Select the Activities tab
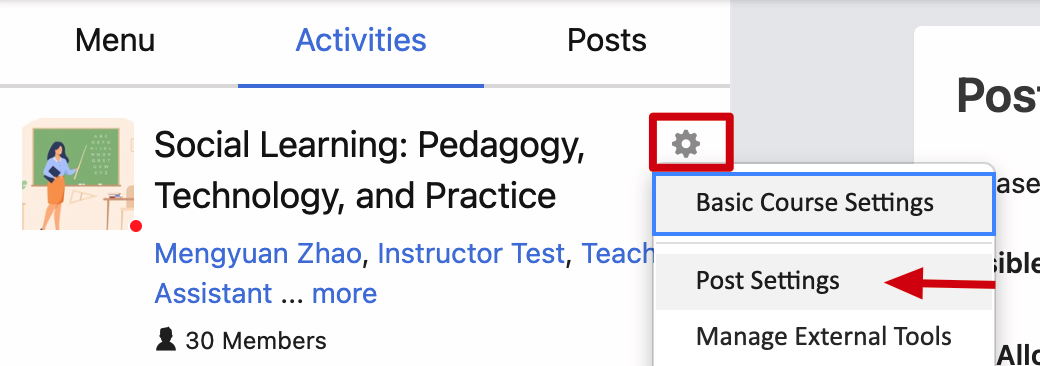This screenshot has height=366, width=1040. 361,40
